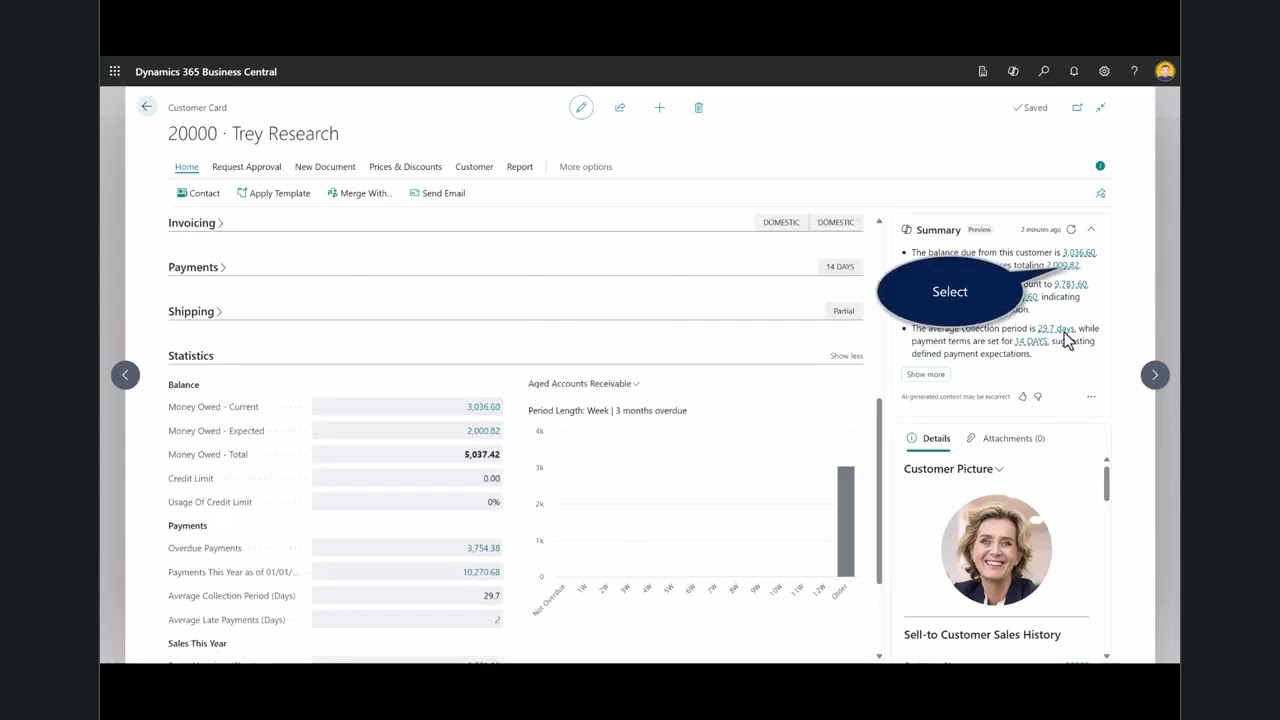Expand the Shipping section
This screenshot has height=720, width=1280.
point(195,311)
